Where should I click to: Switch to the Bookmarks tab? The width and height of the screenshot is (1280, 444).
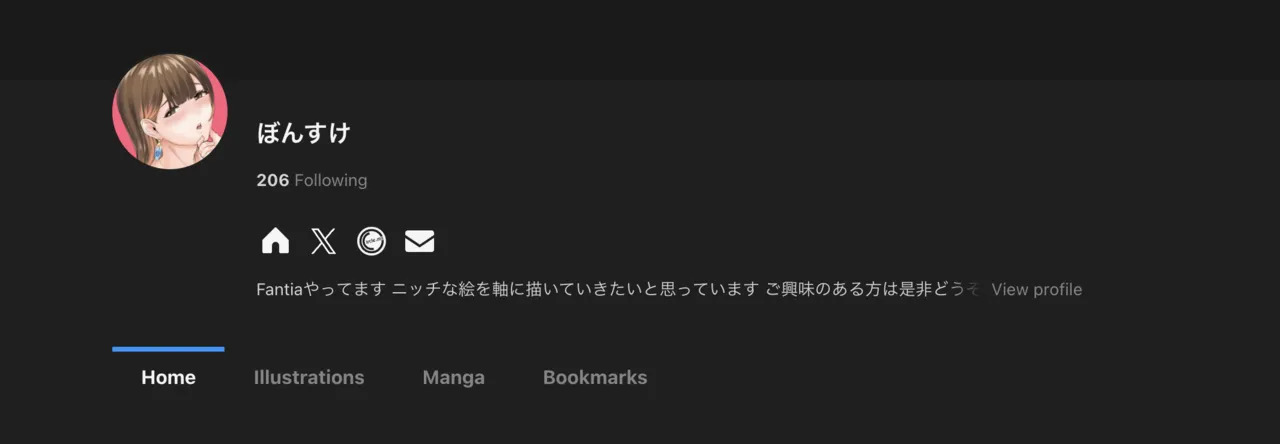[595, 377]
